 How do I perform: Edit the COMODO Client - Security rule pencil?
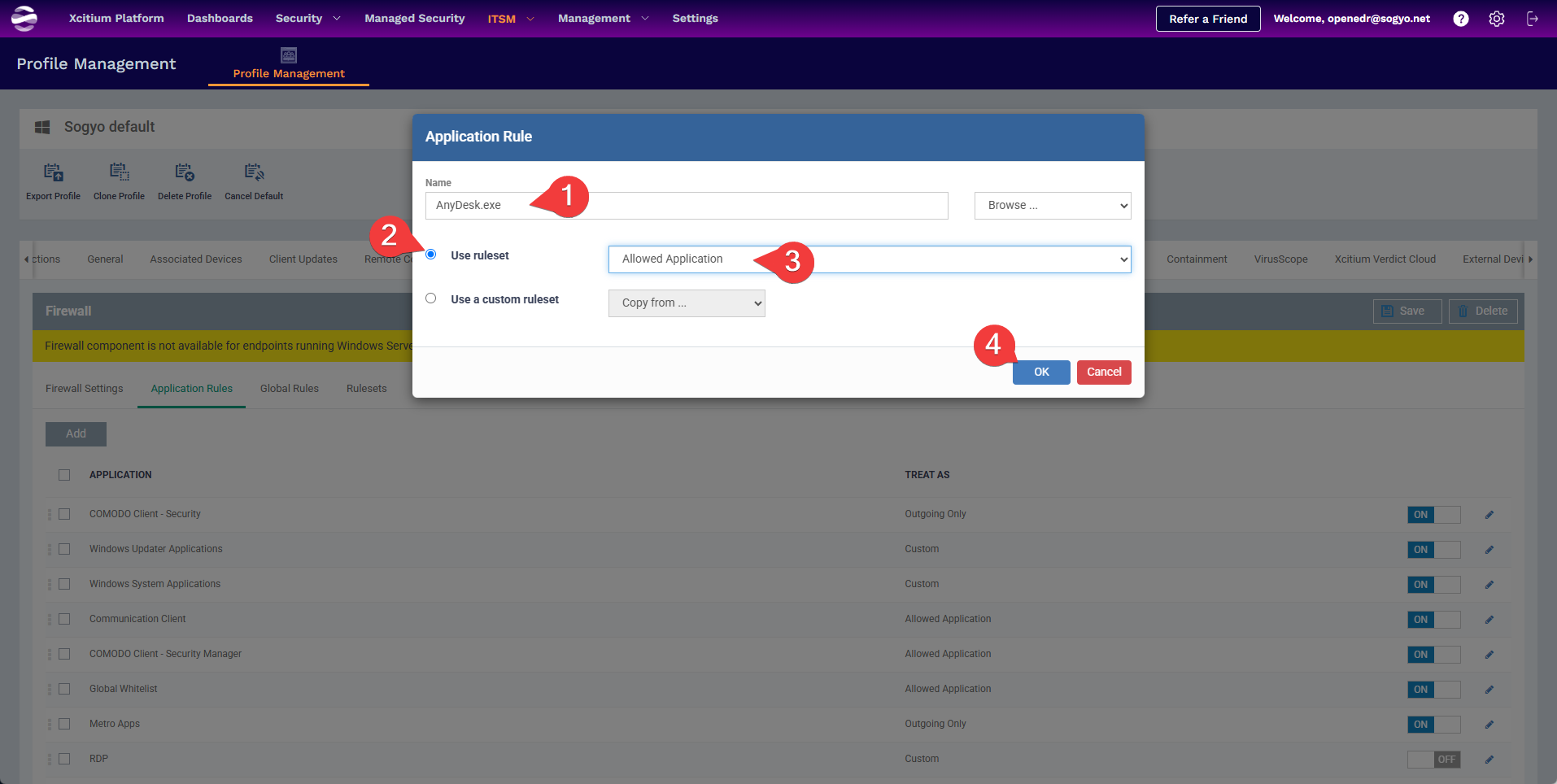pyautogui.click(x=1489, y=515)
